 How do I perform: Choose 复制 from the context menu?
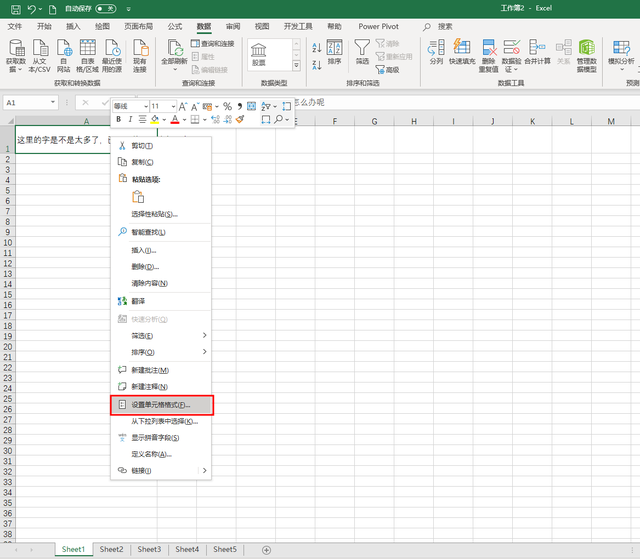click(161, 162)
